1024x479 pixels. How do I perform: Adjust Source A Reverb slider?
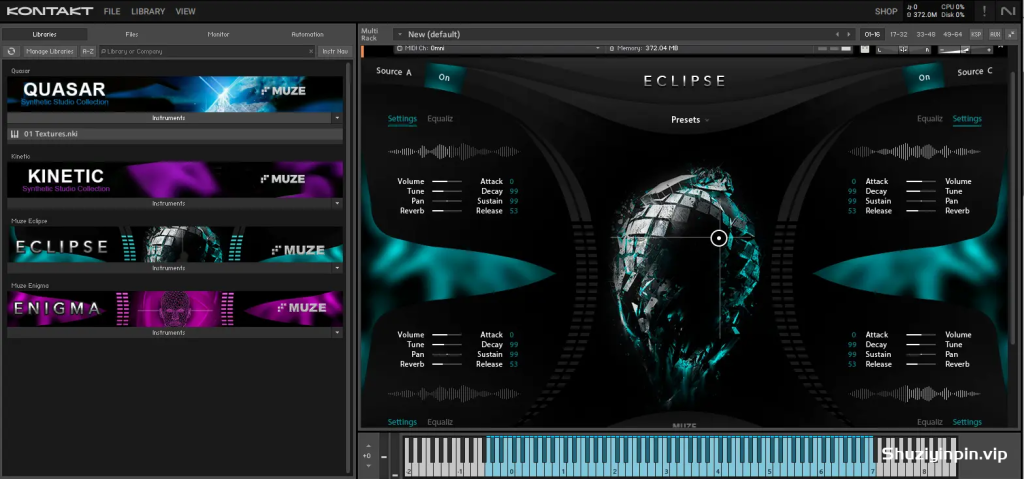447,211
